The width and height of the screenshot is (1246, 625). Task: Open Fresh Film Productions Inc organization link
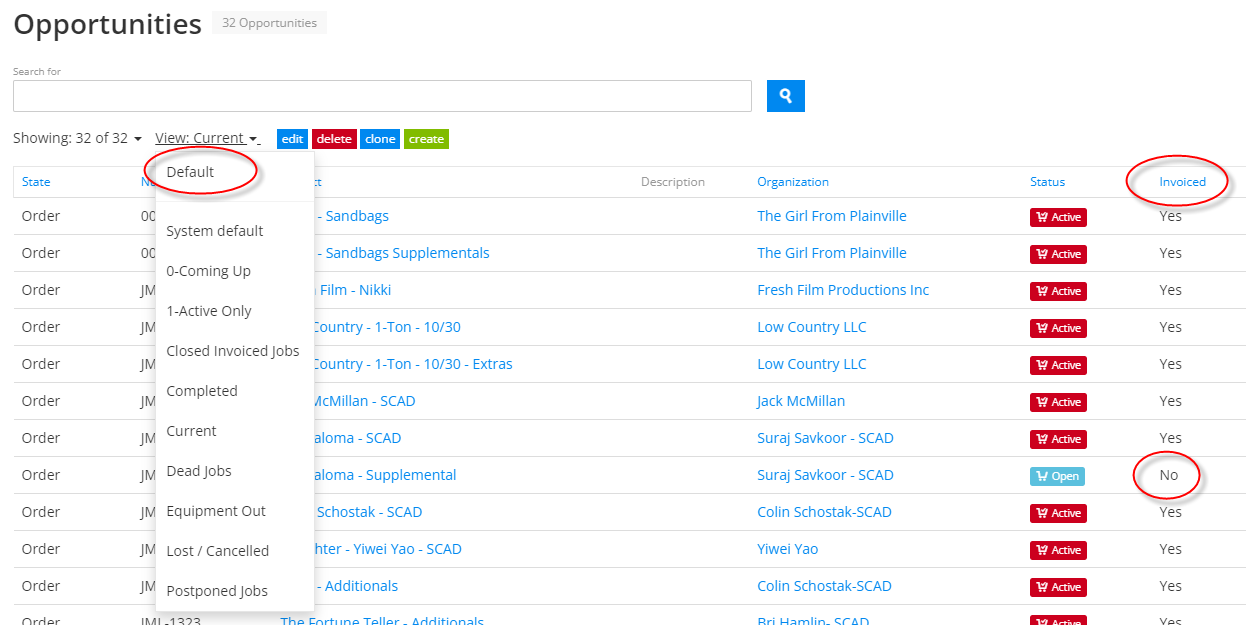tap(842, 290)
